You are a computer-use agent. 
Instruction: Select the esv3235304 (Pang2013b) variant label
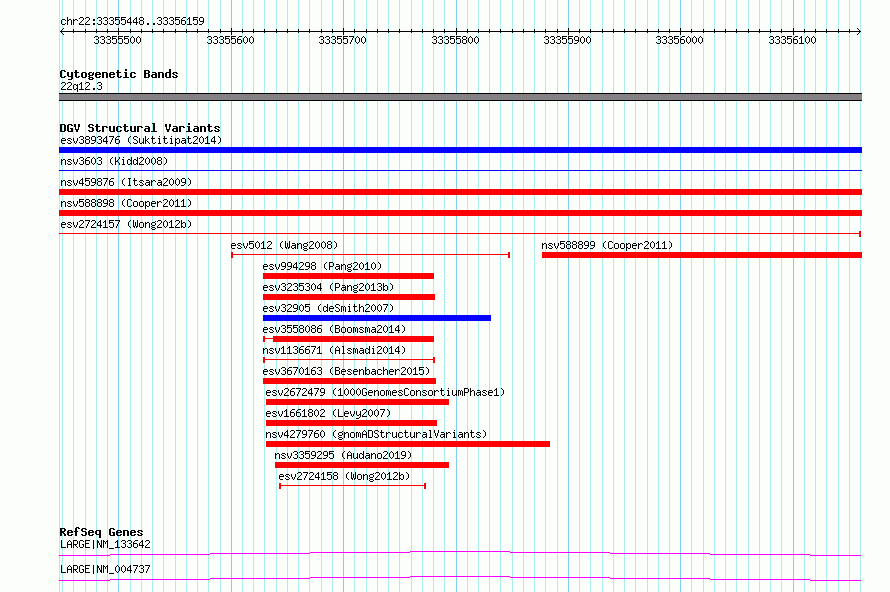point(328,287)
